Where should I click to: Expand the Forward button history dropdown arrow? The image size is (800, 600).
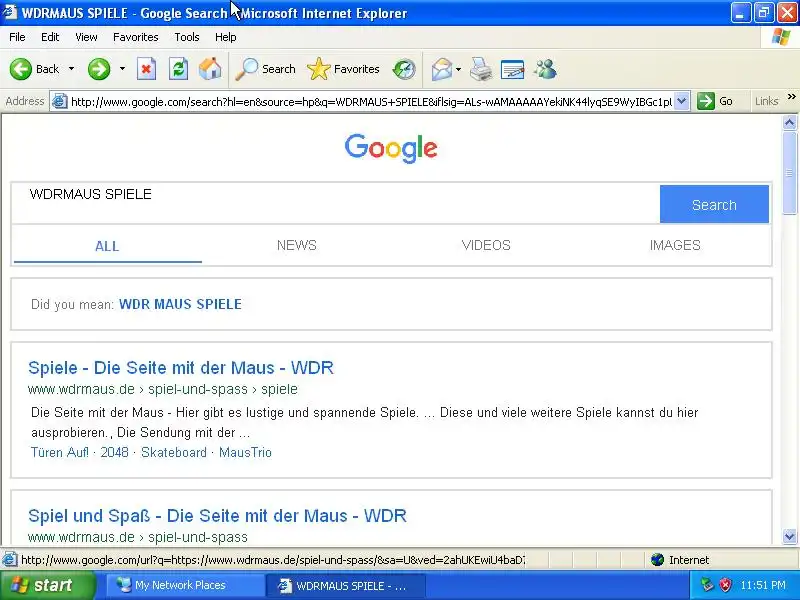coord(122,68)
